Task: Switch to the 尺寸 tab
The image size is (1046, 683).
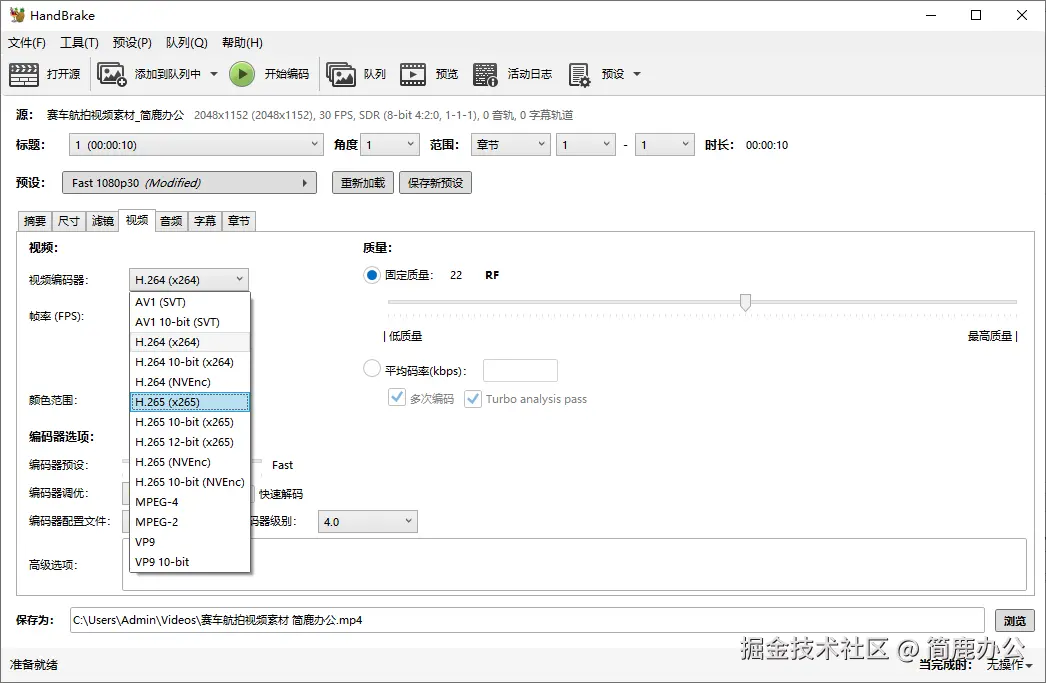Action: point(69,221)
